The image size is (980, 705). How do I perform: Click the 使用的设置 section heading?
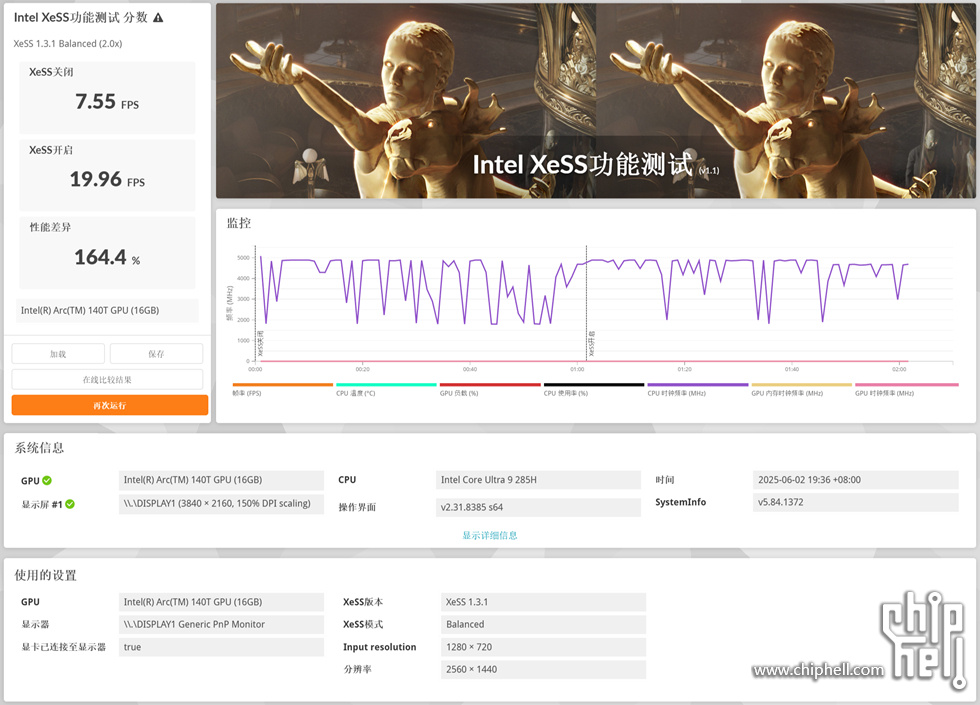tap(46, 575)
